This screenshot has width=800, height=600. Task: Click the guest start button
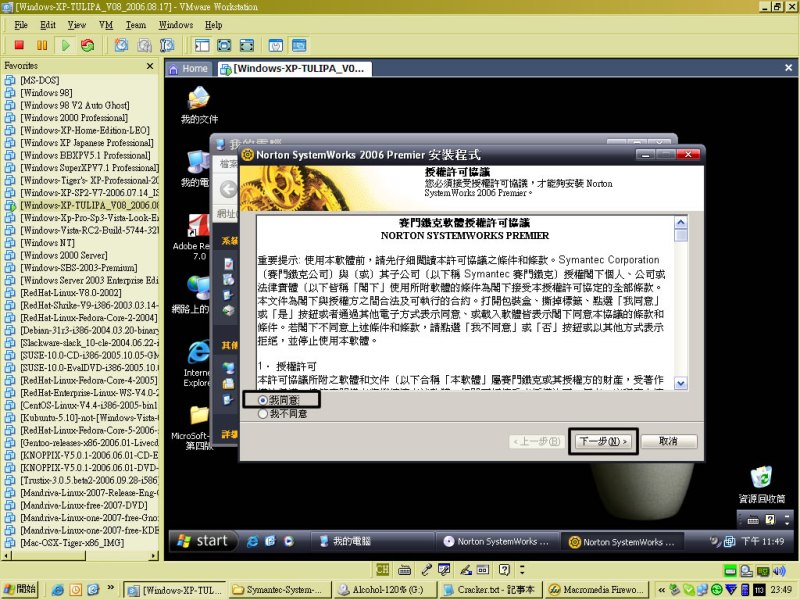pyautogui.click(x=204, y=541)
